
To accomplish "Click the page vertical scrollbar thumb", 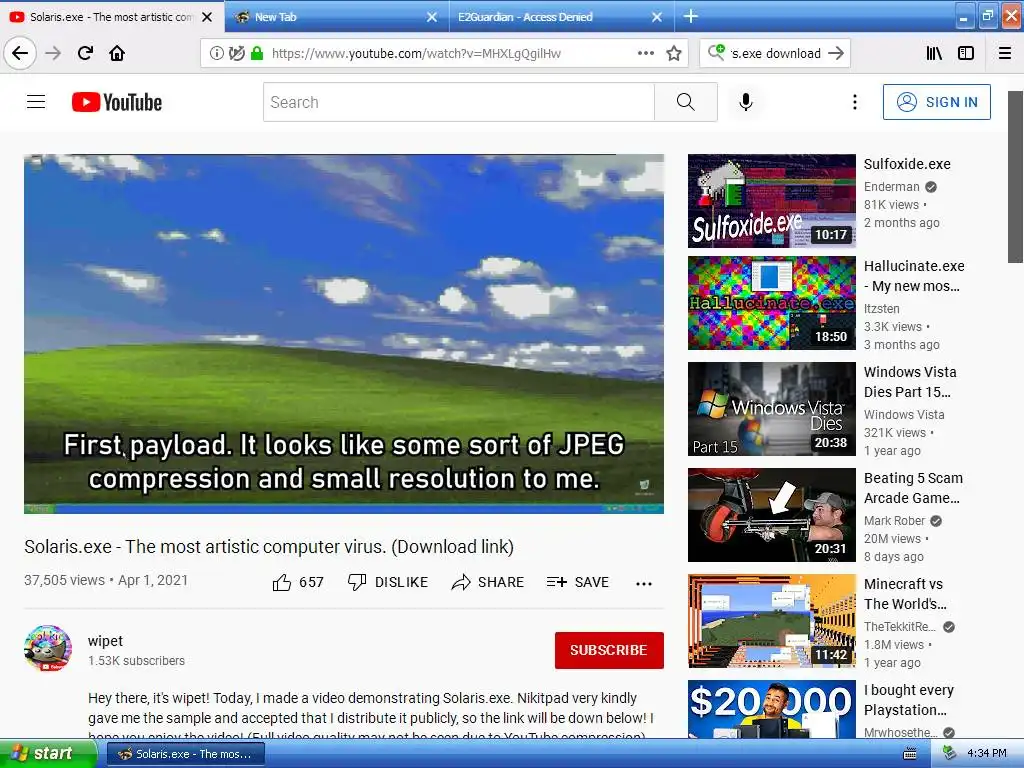I will coord(1016,177).
